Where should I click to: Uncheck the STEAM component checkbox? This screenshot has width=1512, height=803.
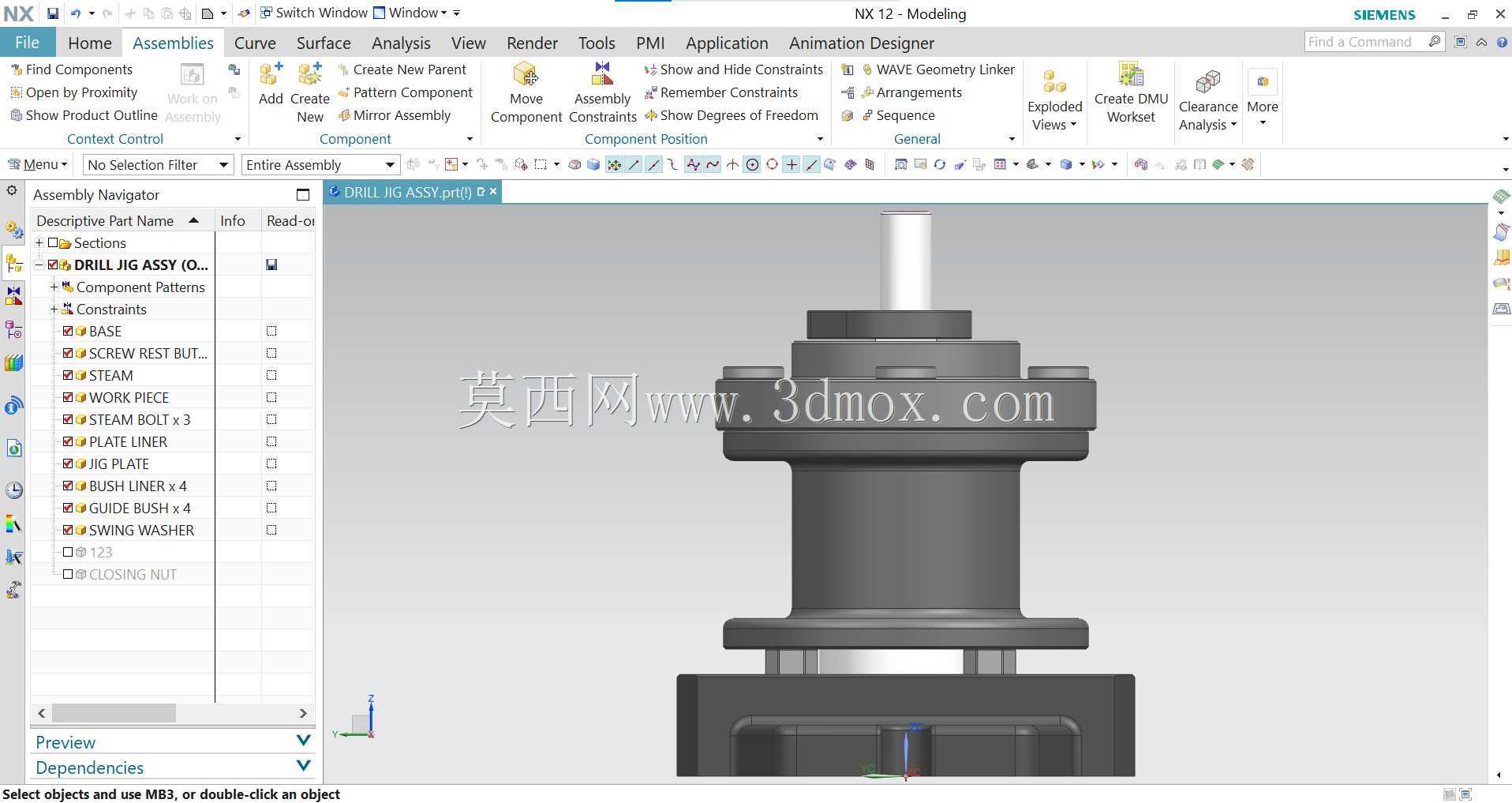point(68,375)
